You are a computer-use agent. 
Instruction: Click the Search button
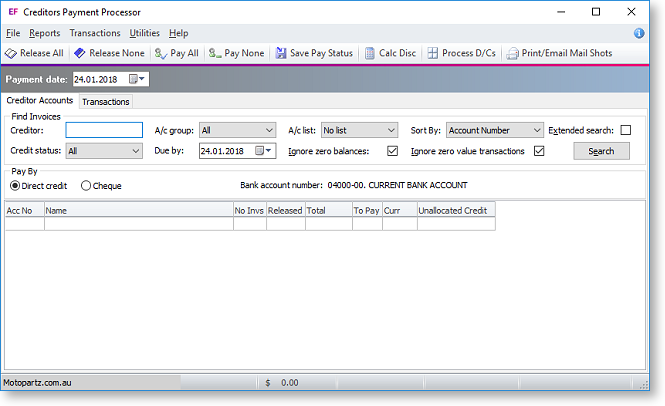tap(601, 151)
